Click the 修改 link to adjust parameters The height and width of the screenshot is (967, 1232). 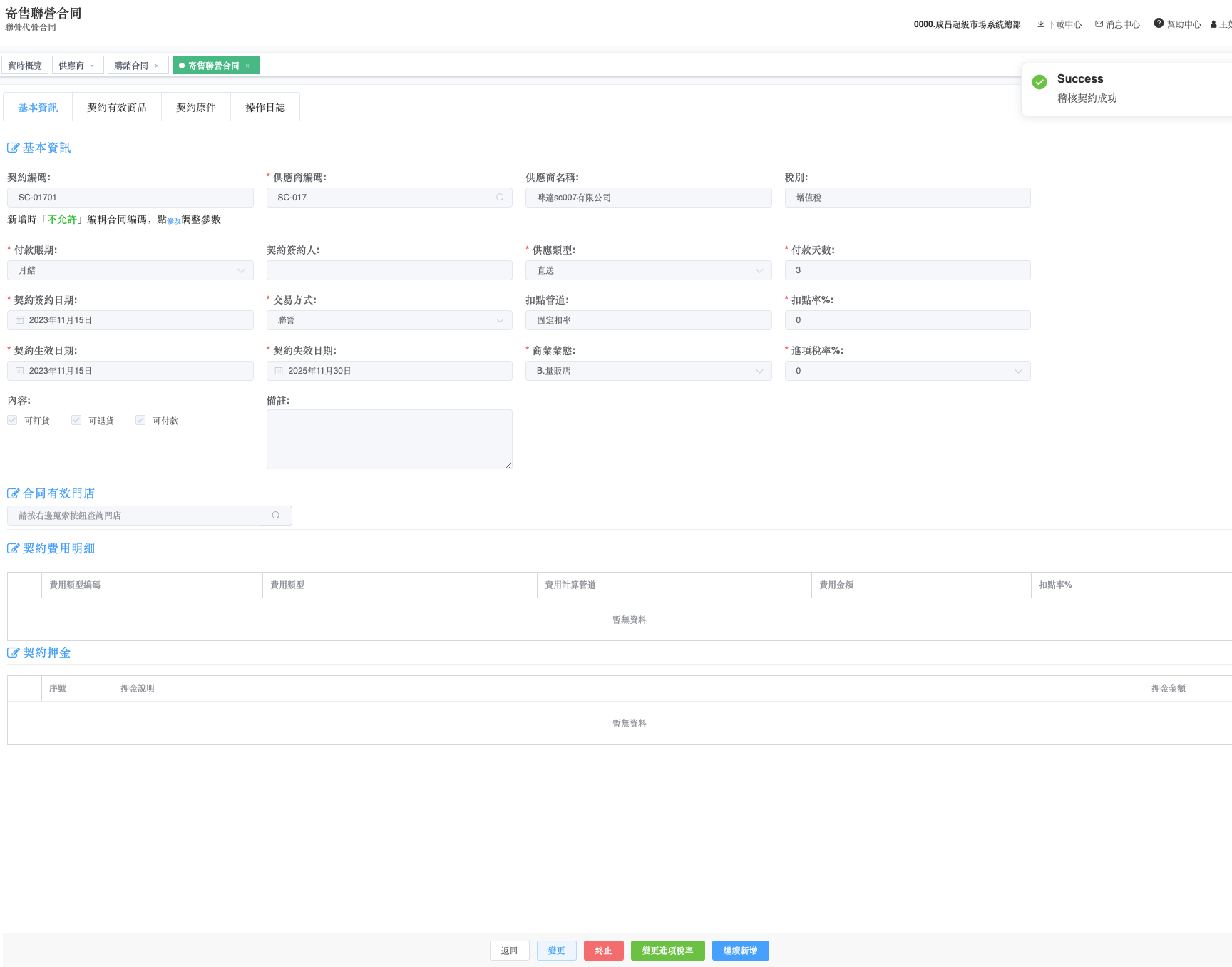click(x=174, y=221)
